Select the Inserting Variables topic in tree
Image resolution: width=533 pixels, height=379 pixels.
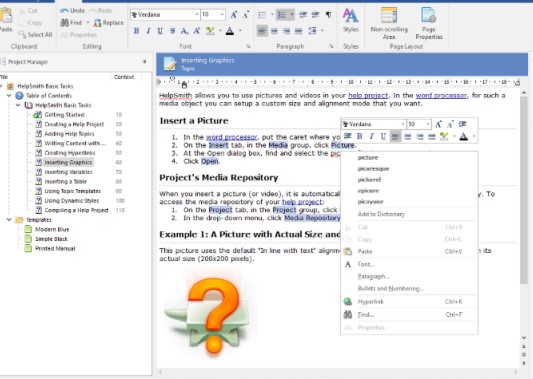click(x=68, y=172)
